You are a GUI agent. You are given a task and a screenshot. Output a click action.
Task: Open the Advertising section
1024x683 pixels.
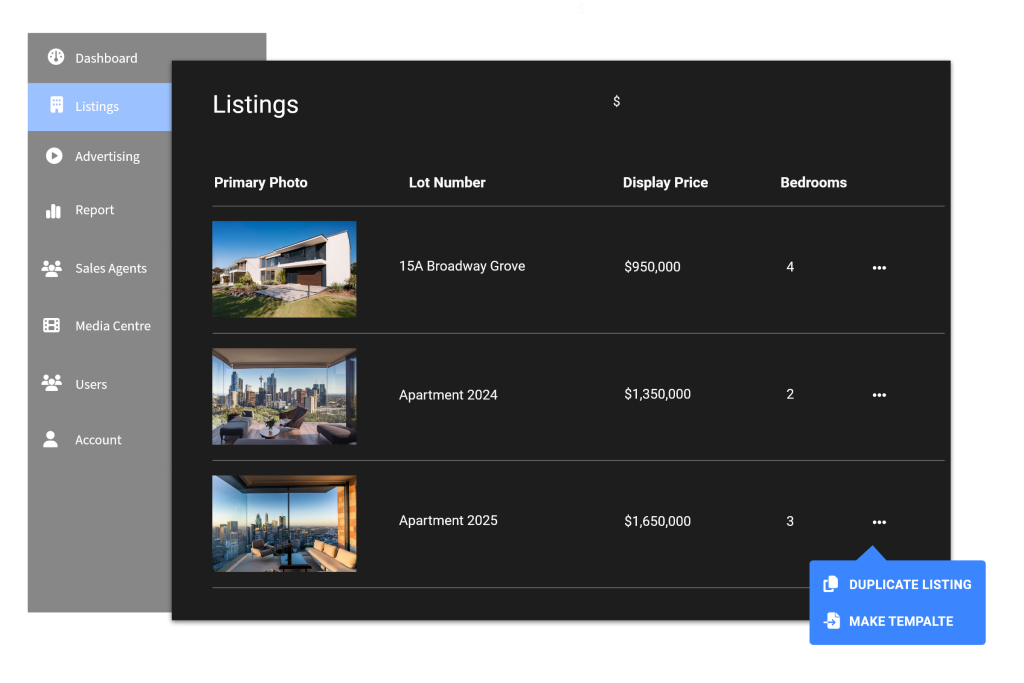[107, 157]
